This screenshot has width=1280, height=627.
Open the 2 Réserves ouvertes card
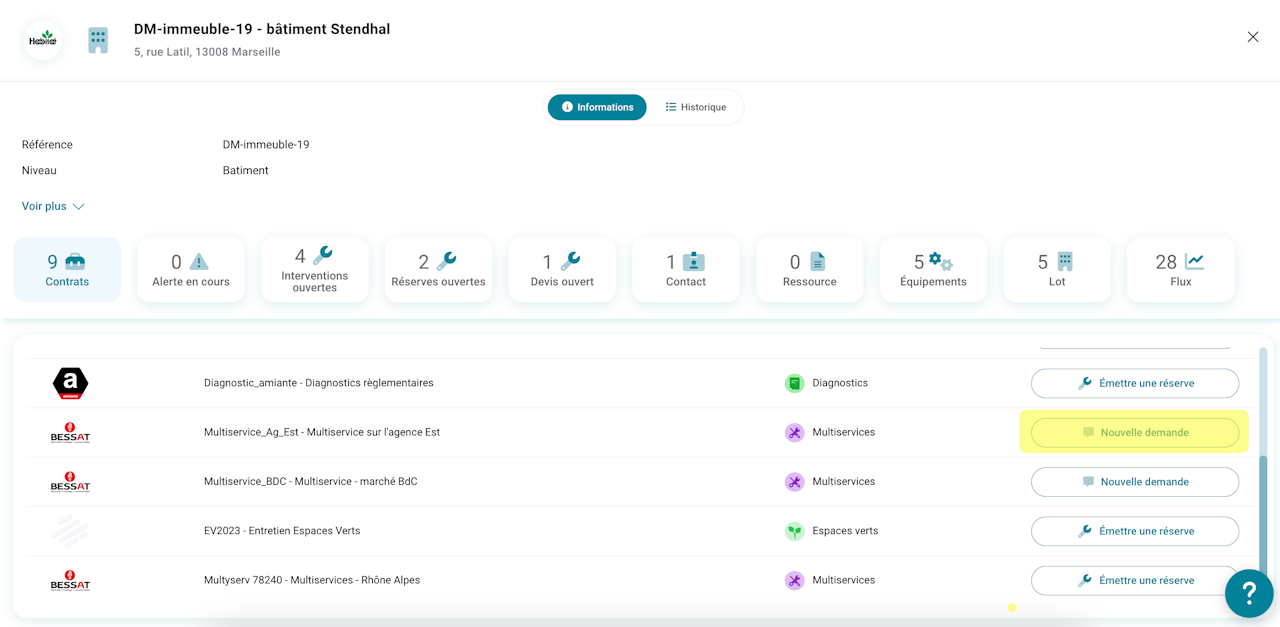pyautogui.click(x=438, y=270)
